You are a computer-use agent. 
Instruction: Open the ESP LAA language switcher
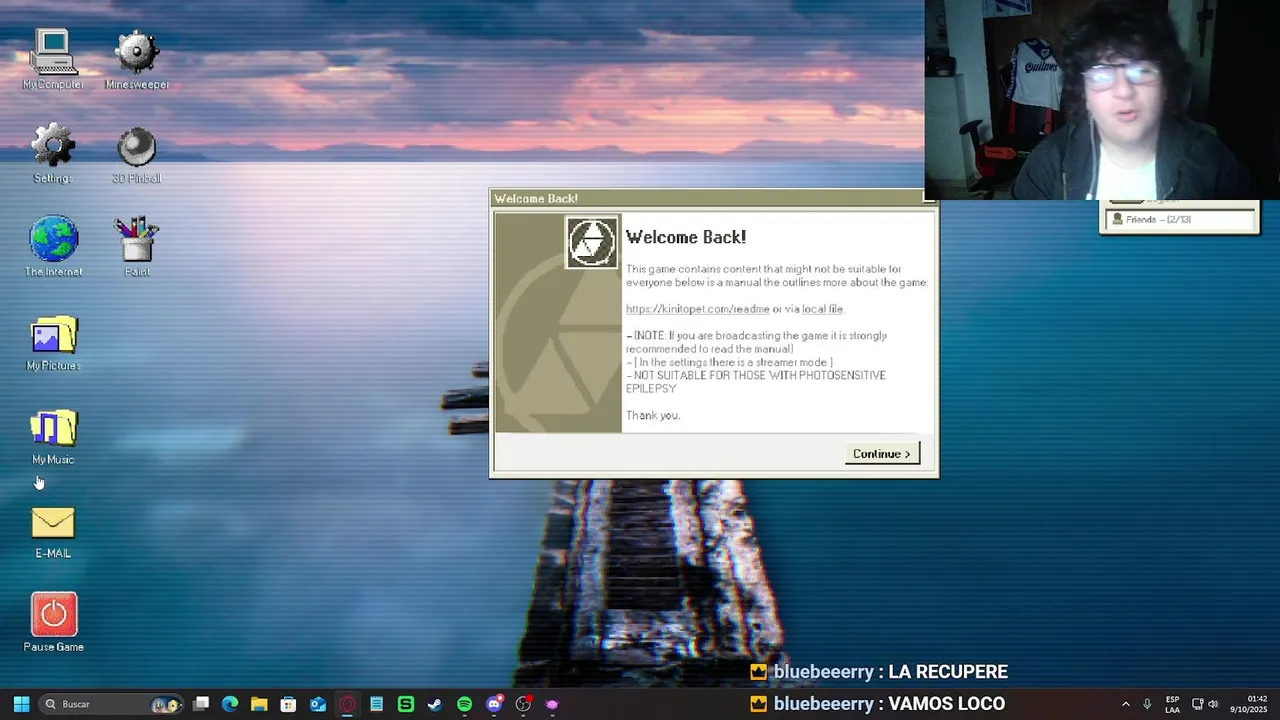click(1172, 704)
